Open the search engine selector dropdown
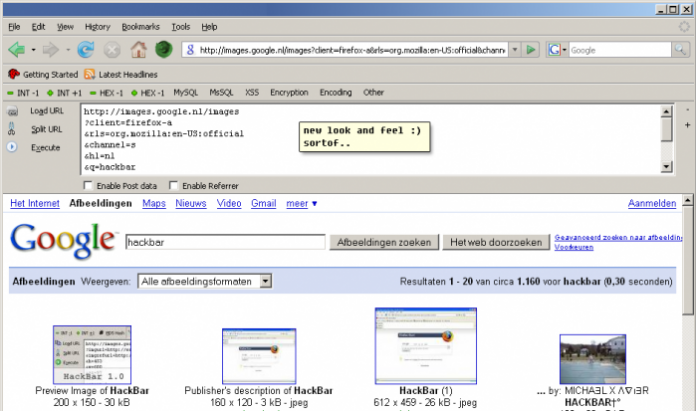 tap(564, 50)
